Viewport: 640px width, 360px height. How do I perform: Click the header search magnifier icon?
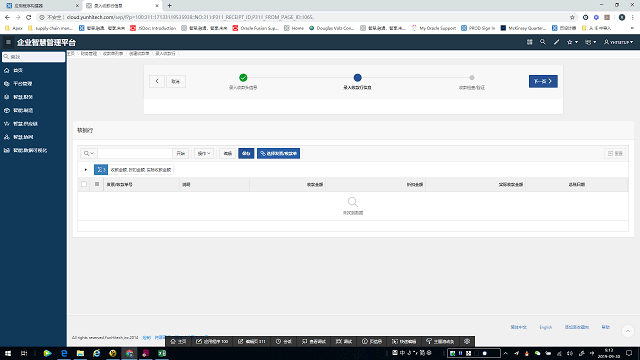[542, 42]
